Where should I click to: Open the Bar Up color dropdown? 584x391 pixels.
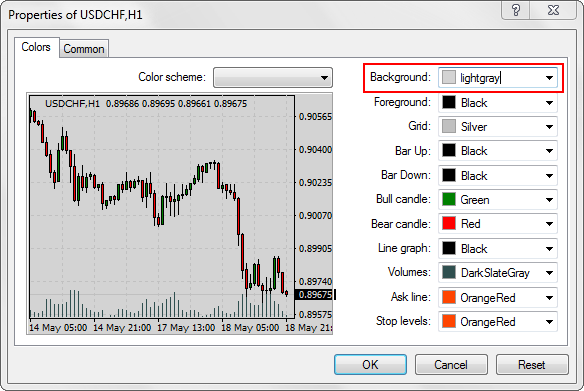point(498,151)
